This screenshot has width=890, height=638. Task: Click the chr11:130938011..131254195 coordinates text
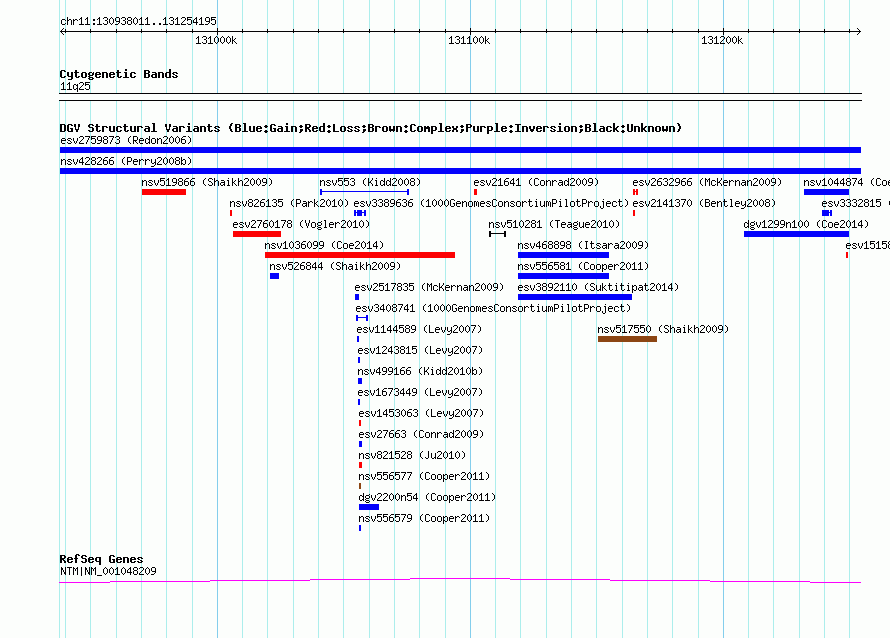point(138,22)
